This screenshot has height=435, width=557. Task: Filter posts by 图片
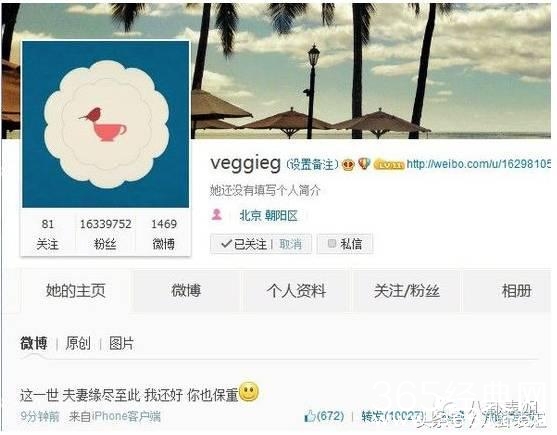pyautogui.click(x=121, y=343)
